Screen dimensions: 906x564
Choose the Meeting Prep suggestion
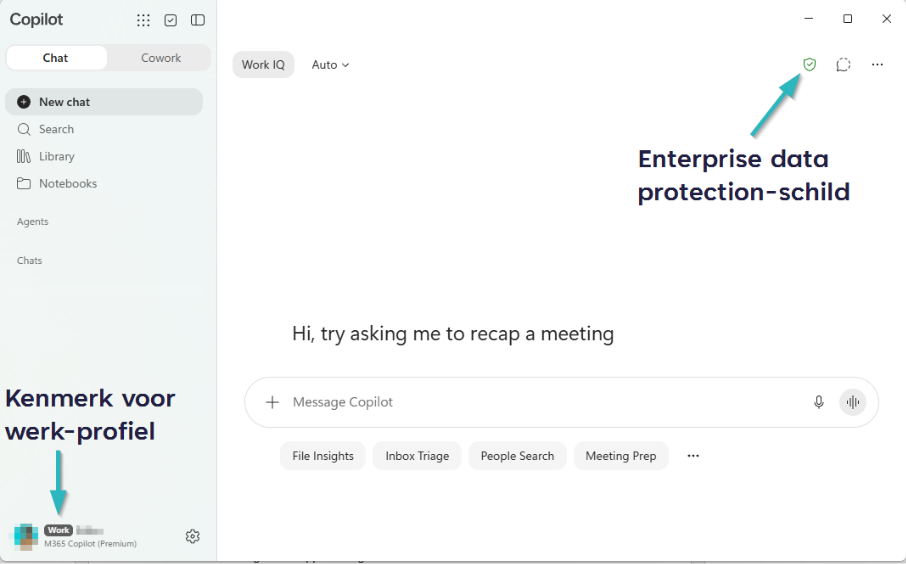click(621, 456)
